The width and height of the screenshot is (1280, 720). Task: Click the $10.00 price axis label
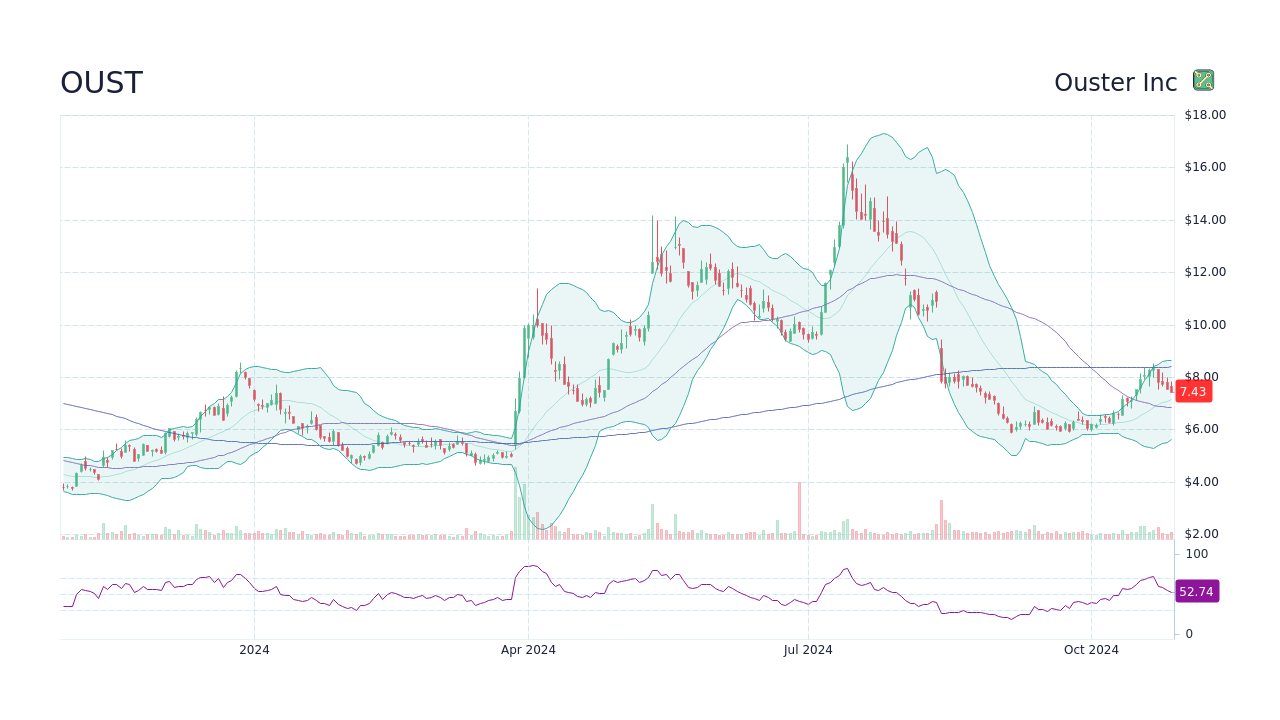coord(1205,325)
